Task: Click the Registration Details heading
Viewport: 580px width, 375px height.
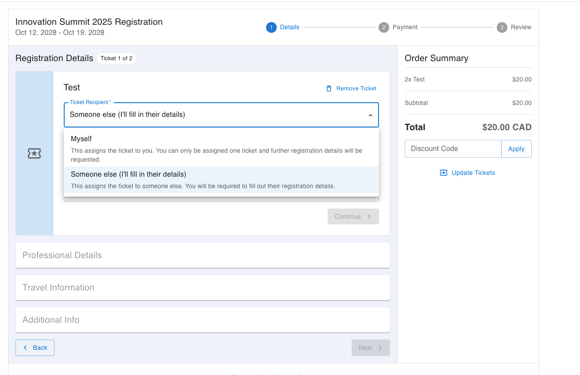Action: click(x=54, y=58)
